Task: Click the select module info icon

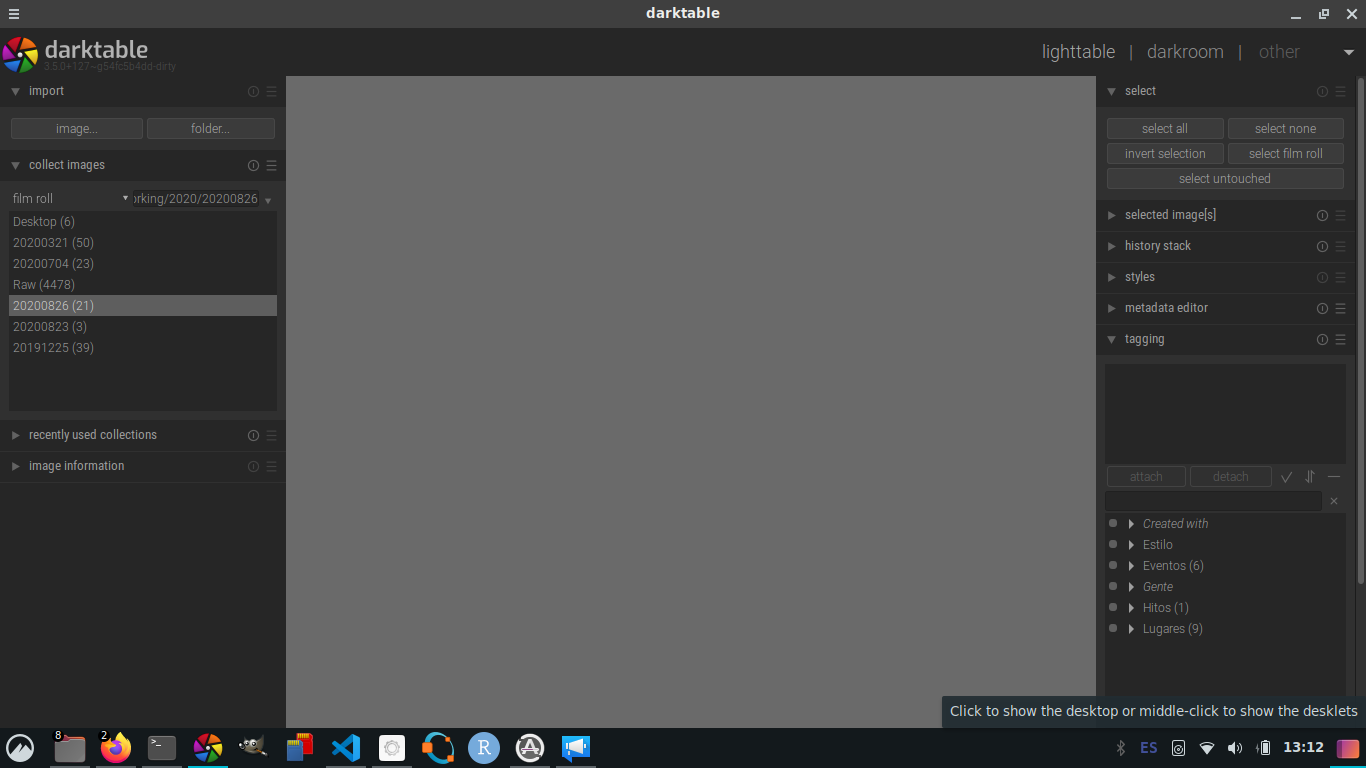Action: pyautogui.click(x=1322, y=91)
